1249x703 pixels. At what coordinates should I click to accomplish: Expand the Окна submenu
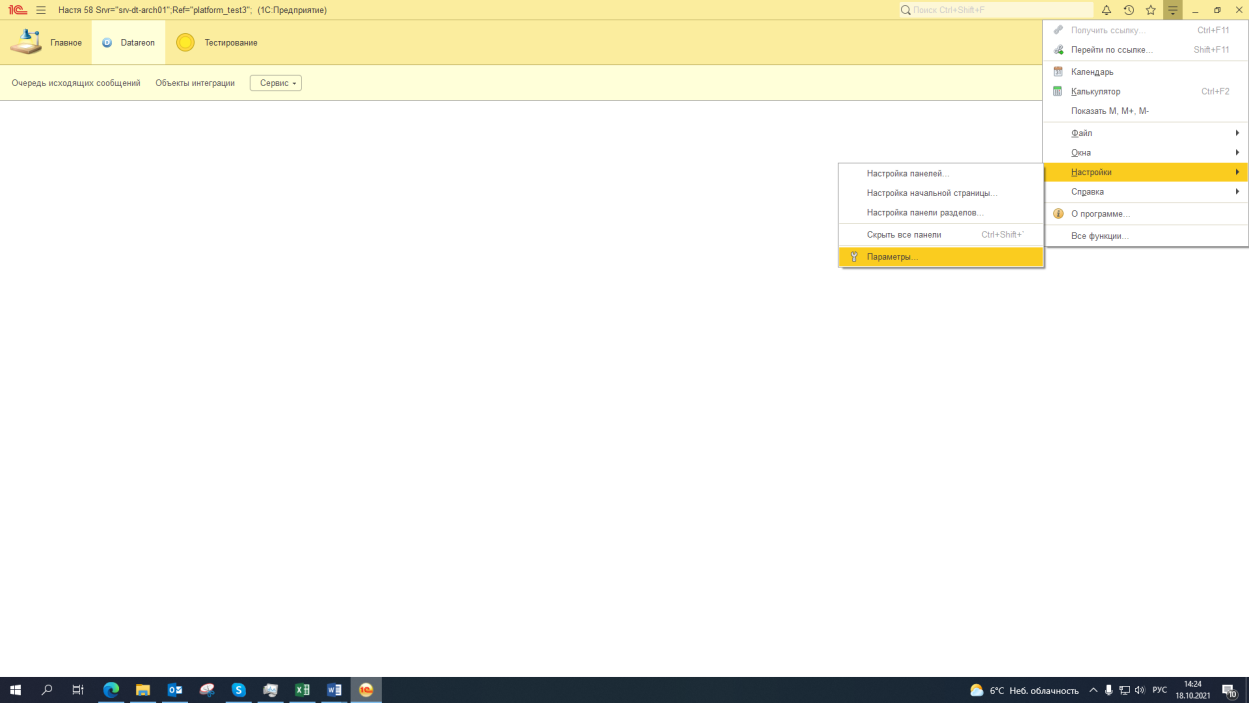(1080, 153)
